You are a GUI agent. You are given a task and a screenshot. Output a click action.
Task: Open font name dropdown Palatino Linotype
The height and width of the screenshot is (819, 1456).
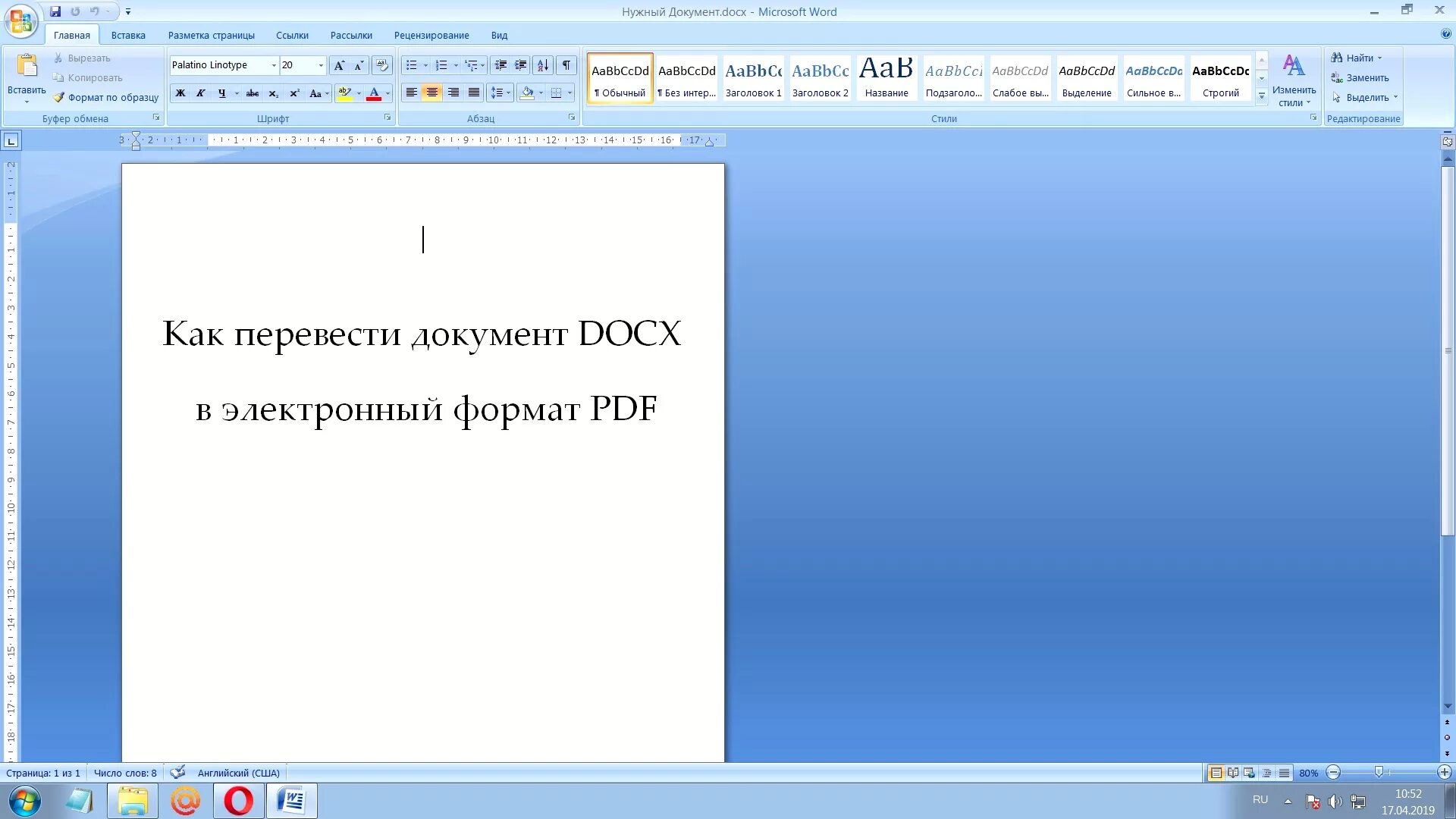274,65
